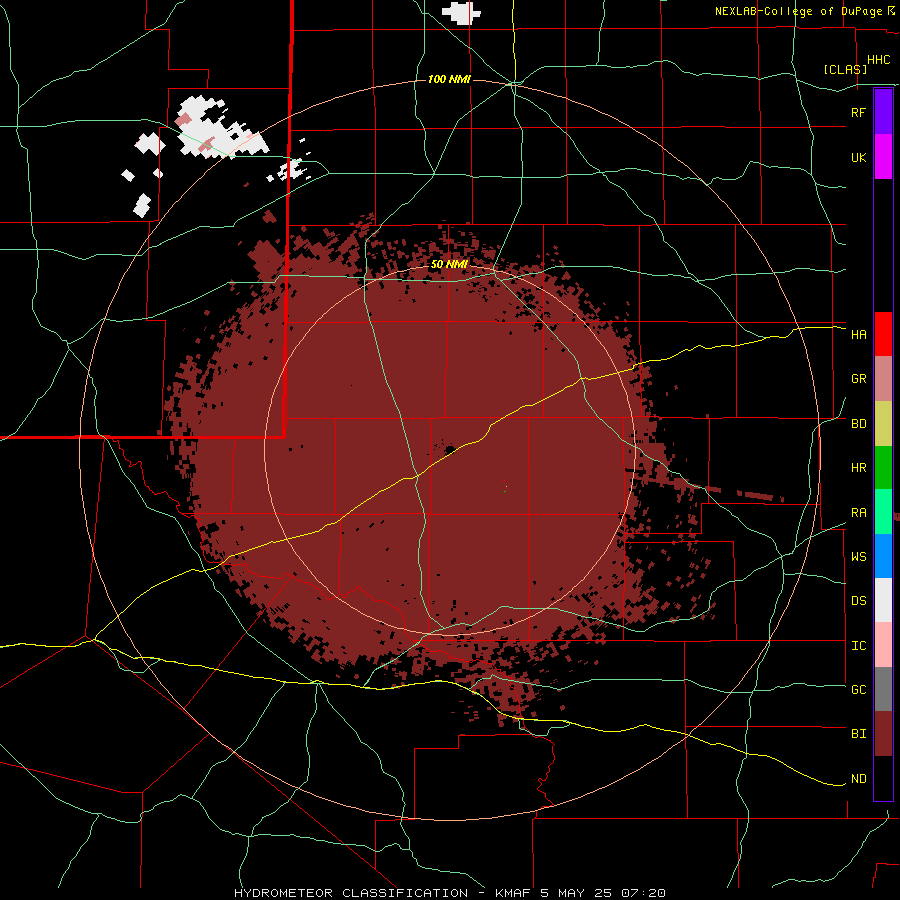This screenshot has height=900, width=900.
Task: Click the 50 NMI range ring label
Action: [x=449, y=265]
